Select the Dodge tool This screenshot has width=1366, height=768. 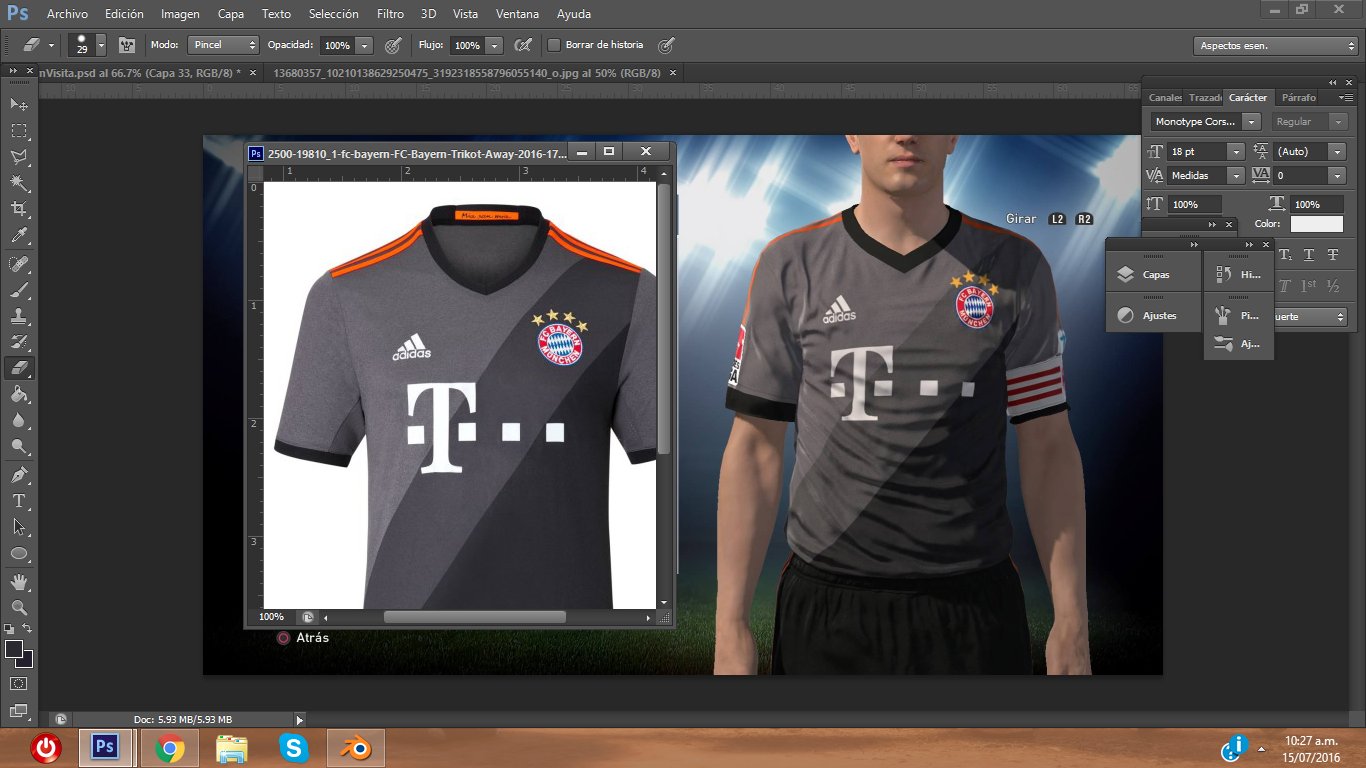click(19, 446)
